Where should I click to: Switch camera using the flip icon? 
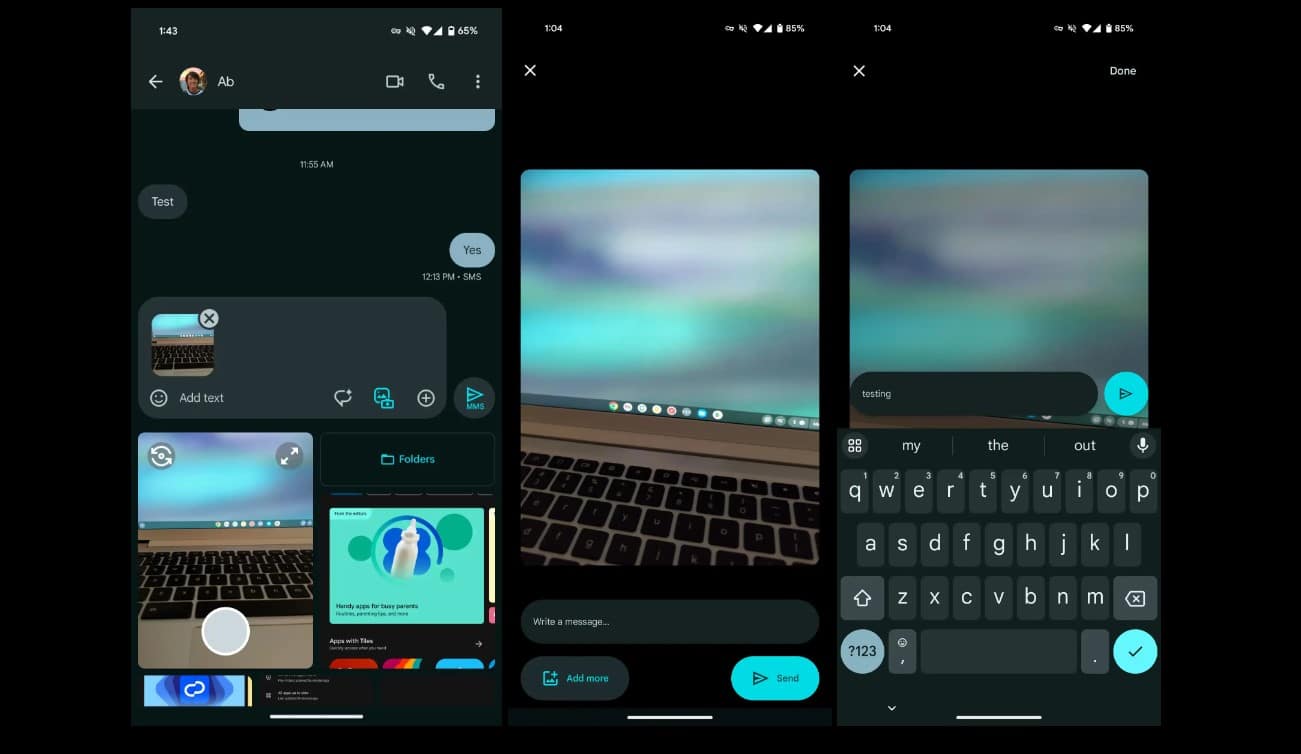[x=161, y=456]
